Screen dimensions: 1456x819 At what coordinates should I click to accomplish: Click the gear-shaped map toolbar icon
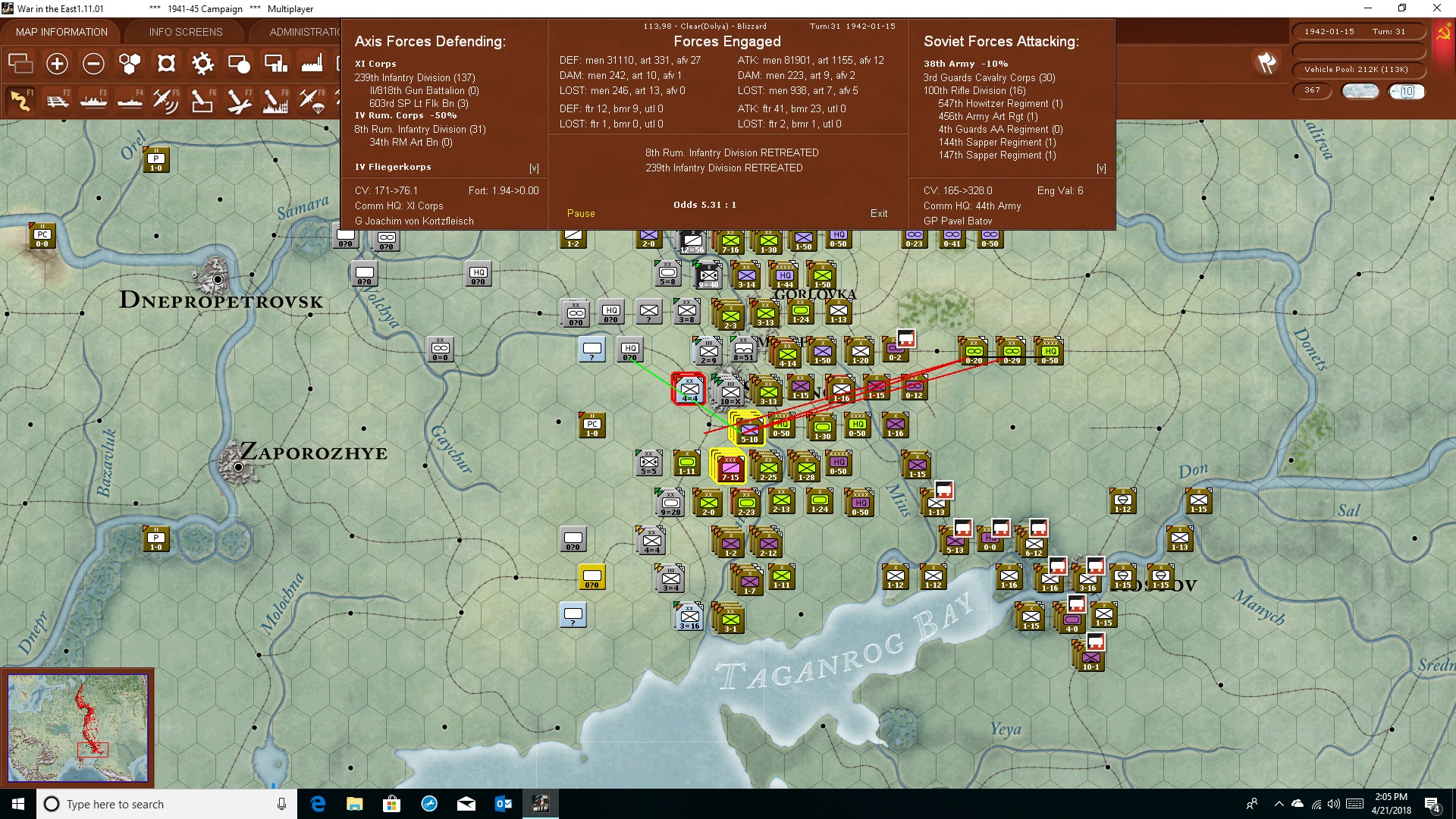[202, 64]
